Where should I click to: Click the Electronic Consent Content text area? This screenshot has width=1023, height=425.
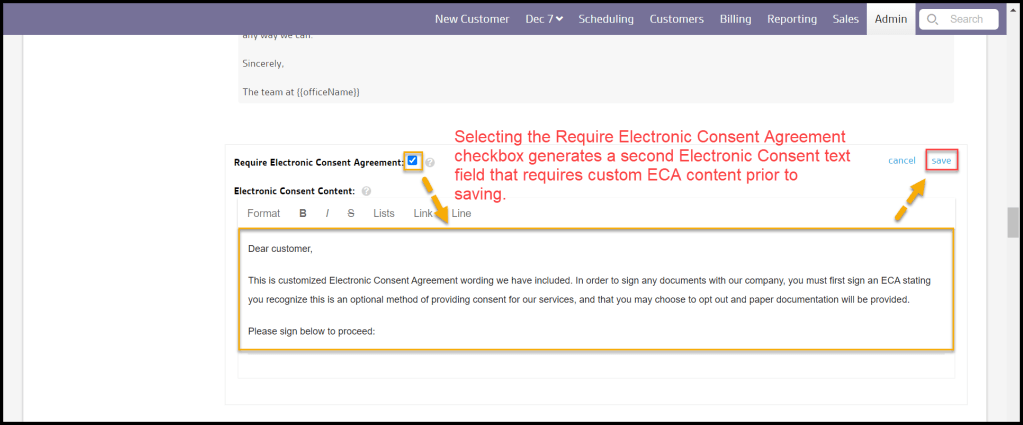point(595,290)
